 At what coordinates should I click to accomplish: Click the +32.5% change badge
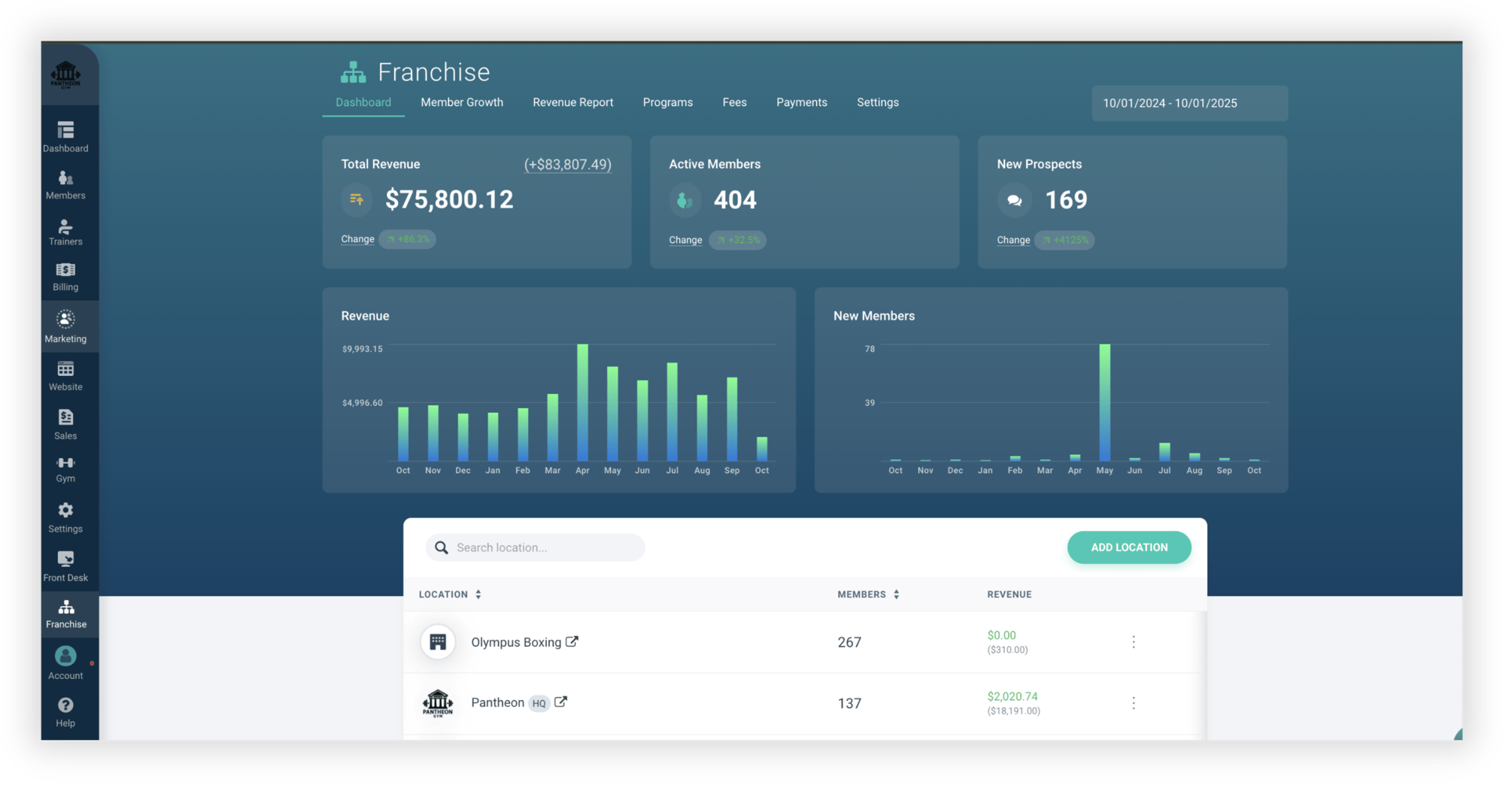[738, 240]
